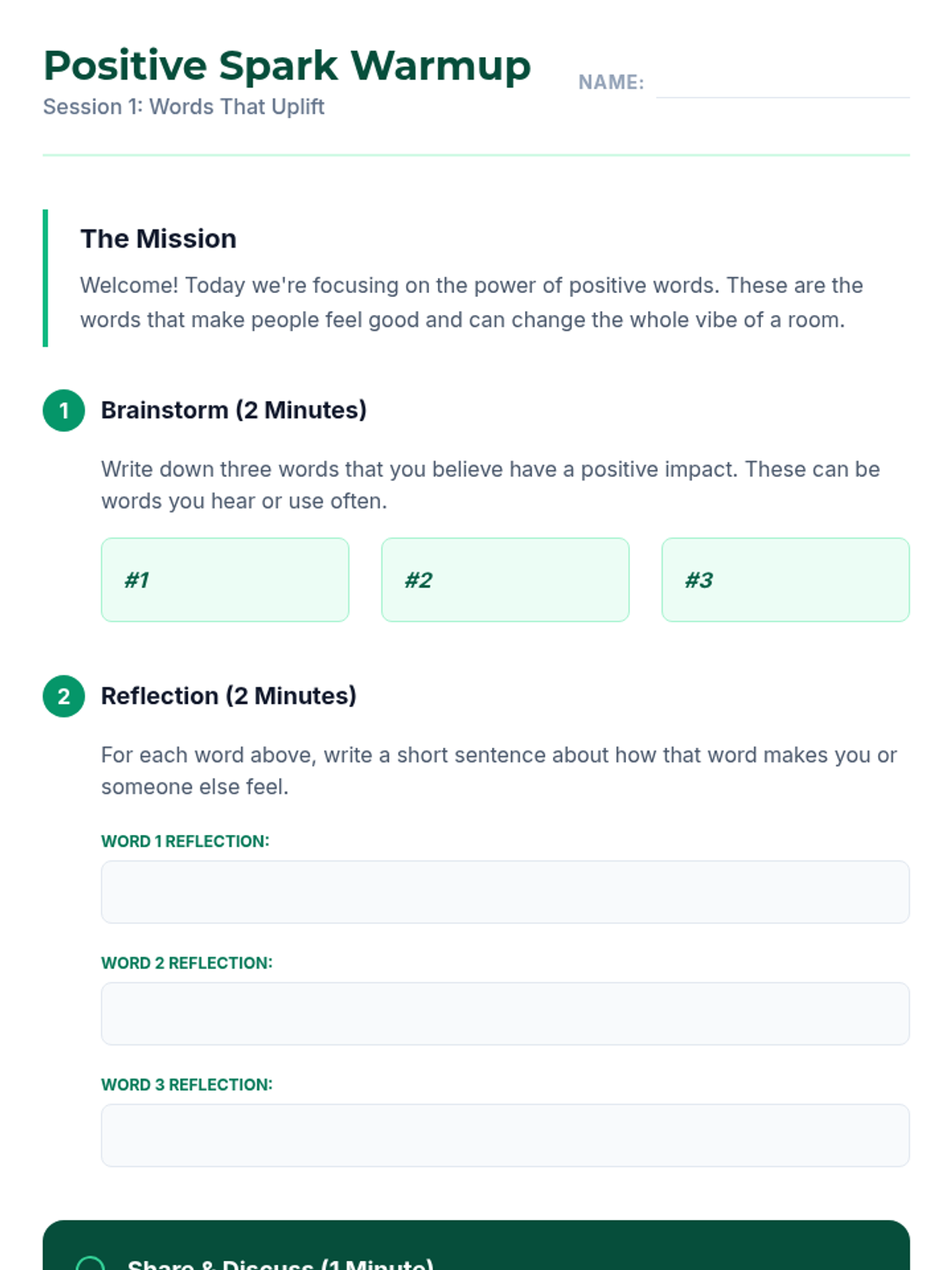Focus the Word 2 Reflection text field
Viewport: 952px width, 1270px height.
[x=505, y=1013]
